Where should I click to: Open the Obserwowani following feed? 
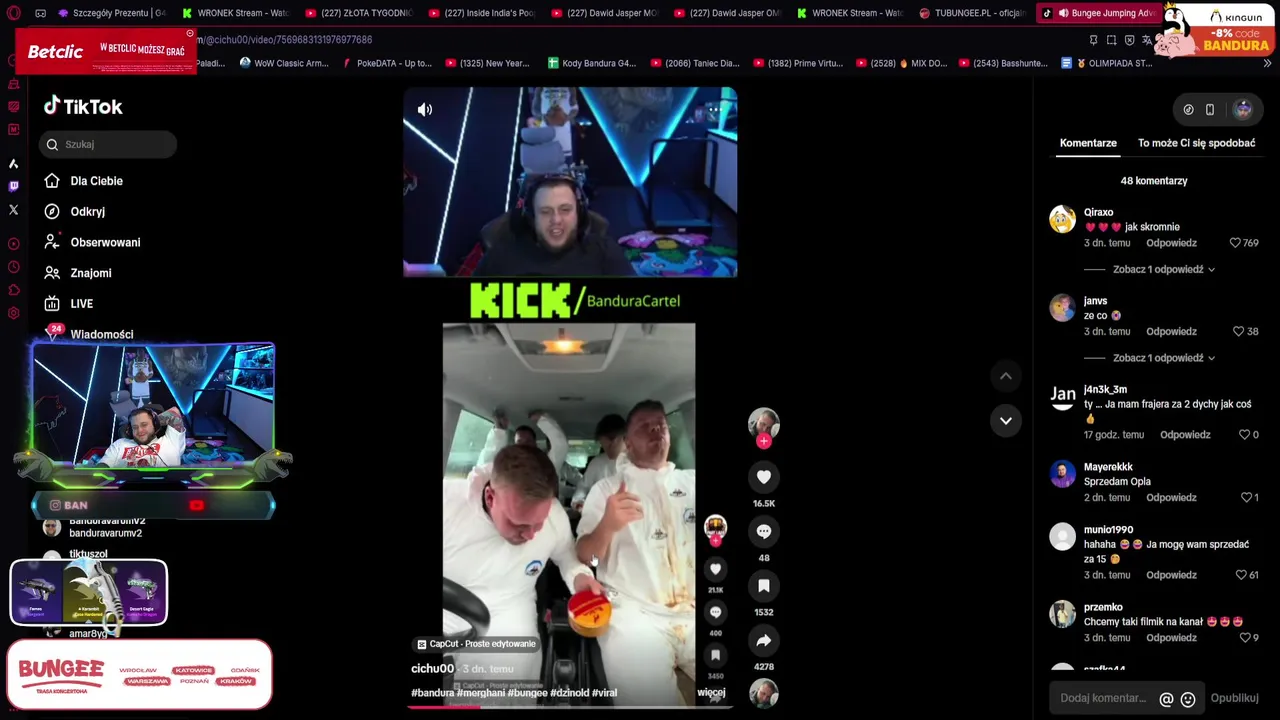[x=93, y=242]
